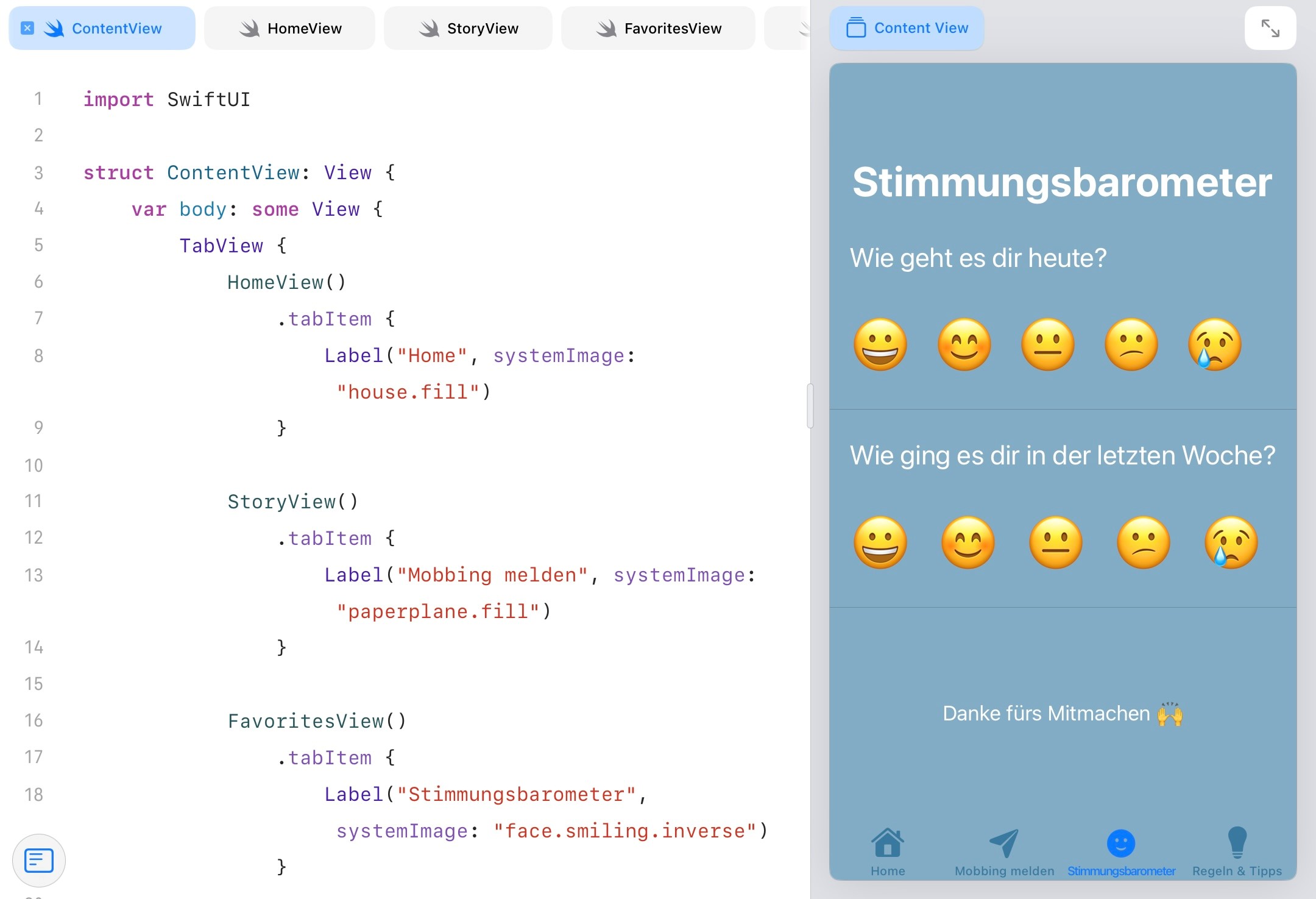Click the Stimmungsbarometer heading in preview

click(1062, 182)
